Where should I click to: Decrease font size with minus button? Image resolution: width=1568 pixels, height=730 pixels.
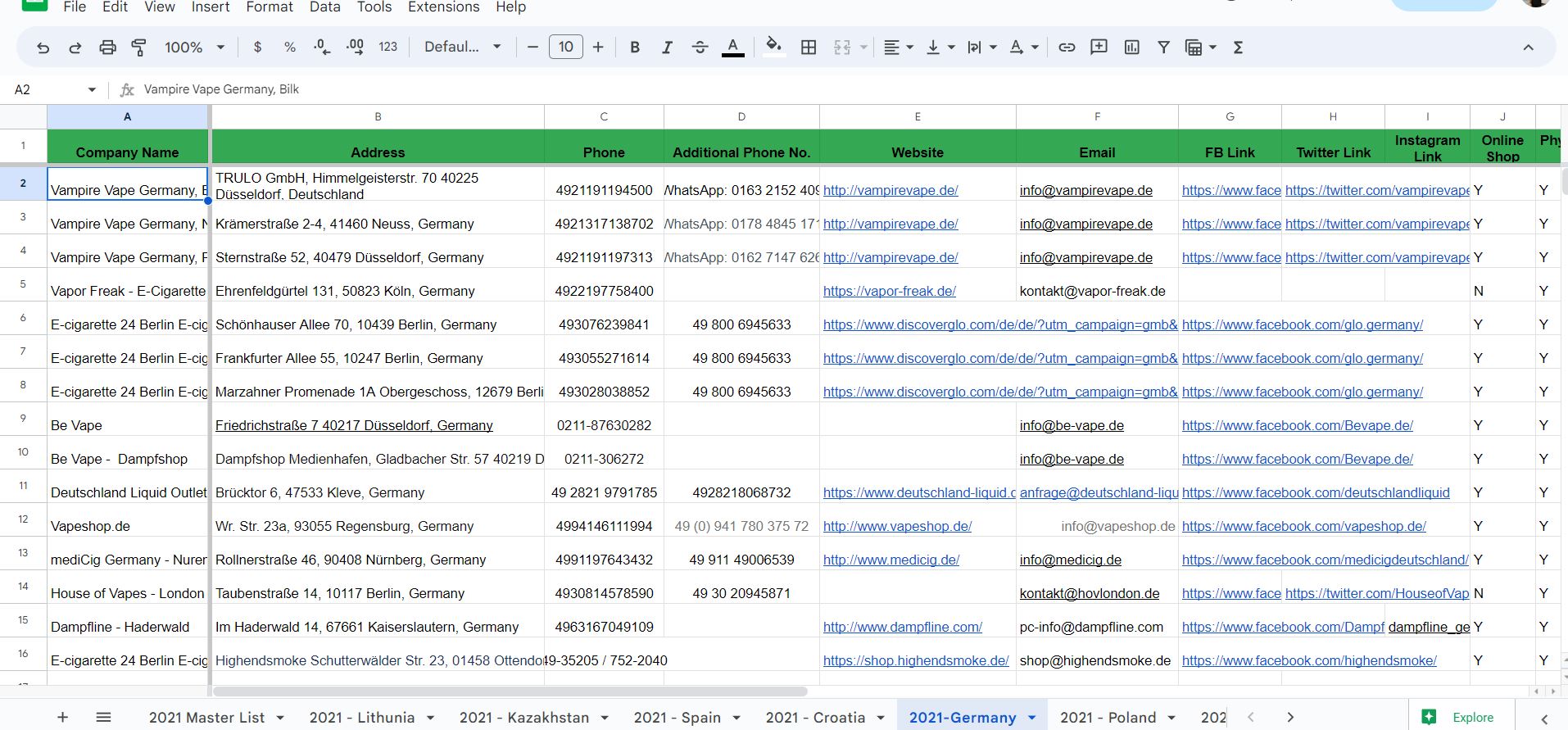pos(532,48)
